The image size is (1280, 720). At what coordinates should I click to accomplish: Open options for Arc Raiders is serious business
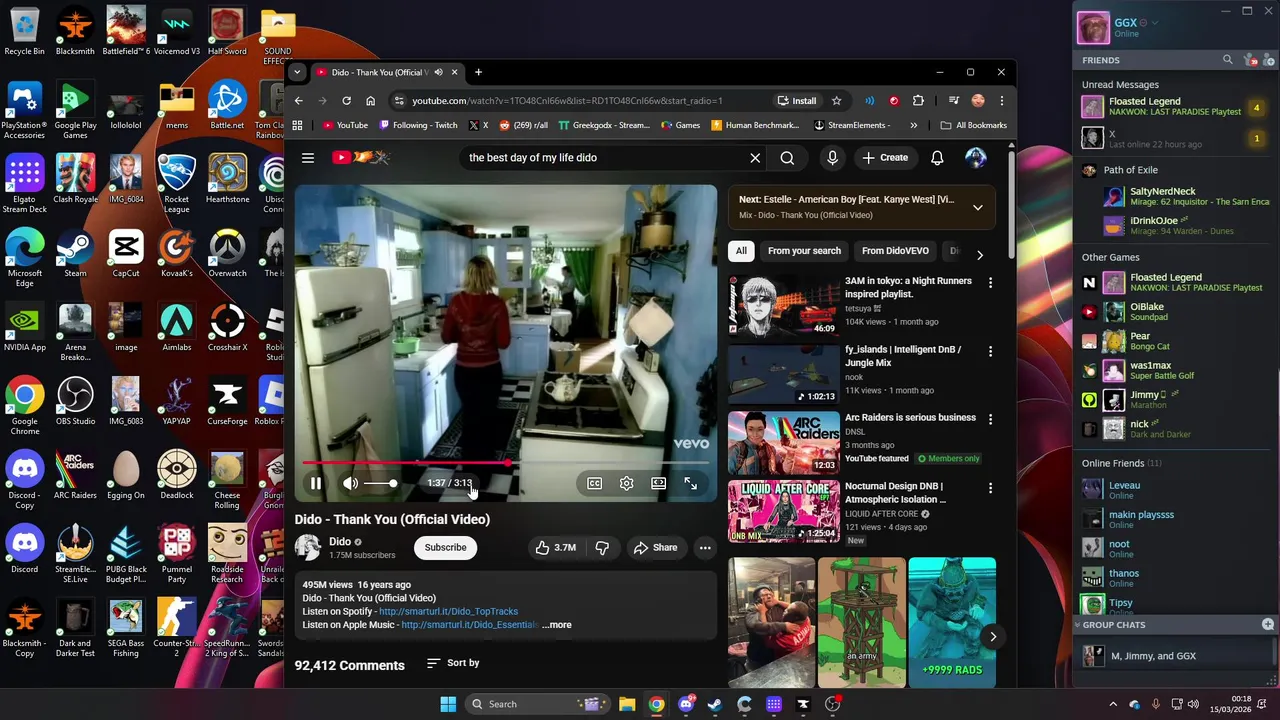990,419
